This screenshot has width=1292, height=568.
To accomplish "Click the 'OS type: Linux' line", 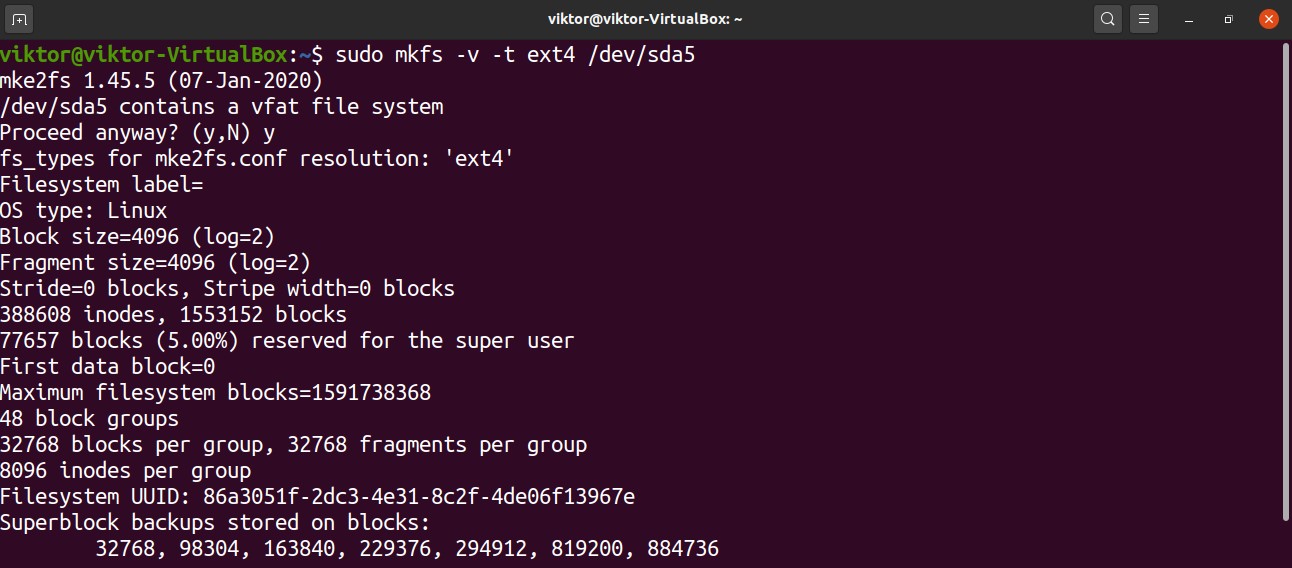I will pyautogui.click(x=84, y=210).
